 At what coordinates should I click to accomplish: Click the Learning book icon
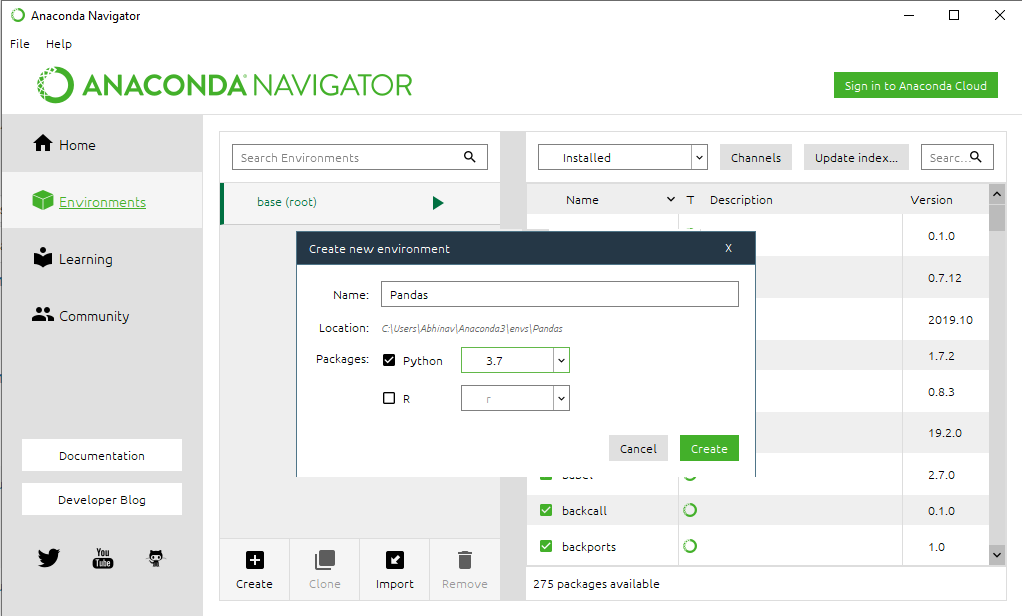pyautogui.click(x=43, y=257)
